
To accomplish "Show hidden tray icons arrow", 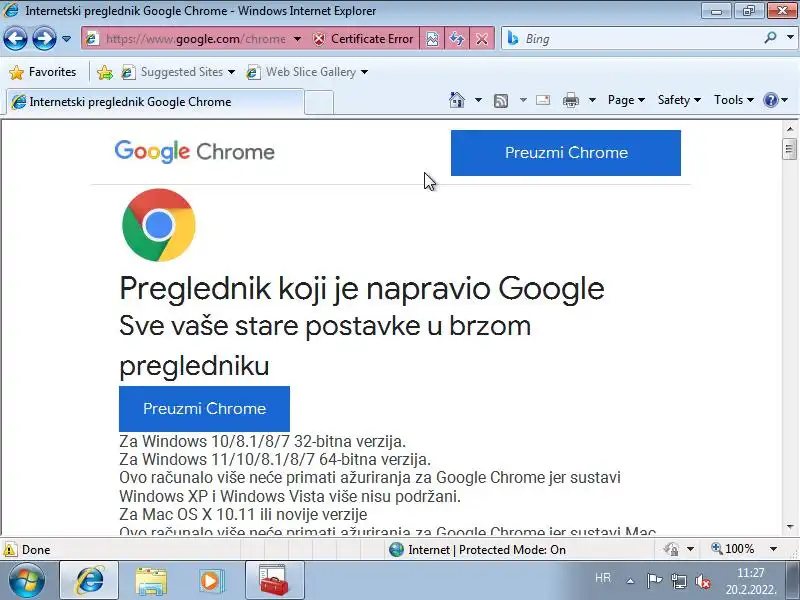I will (x=630, y=581).
